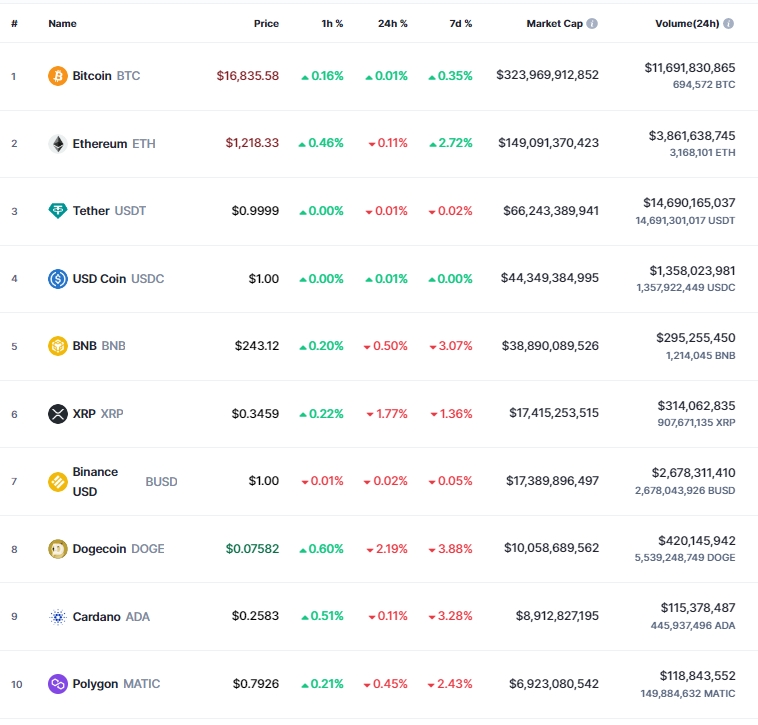Screen dimensions: 758x725
Task: Click the USD Coin blue logo icon
Action: pos(58,279)
